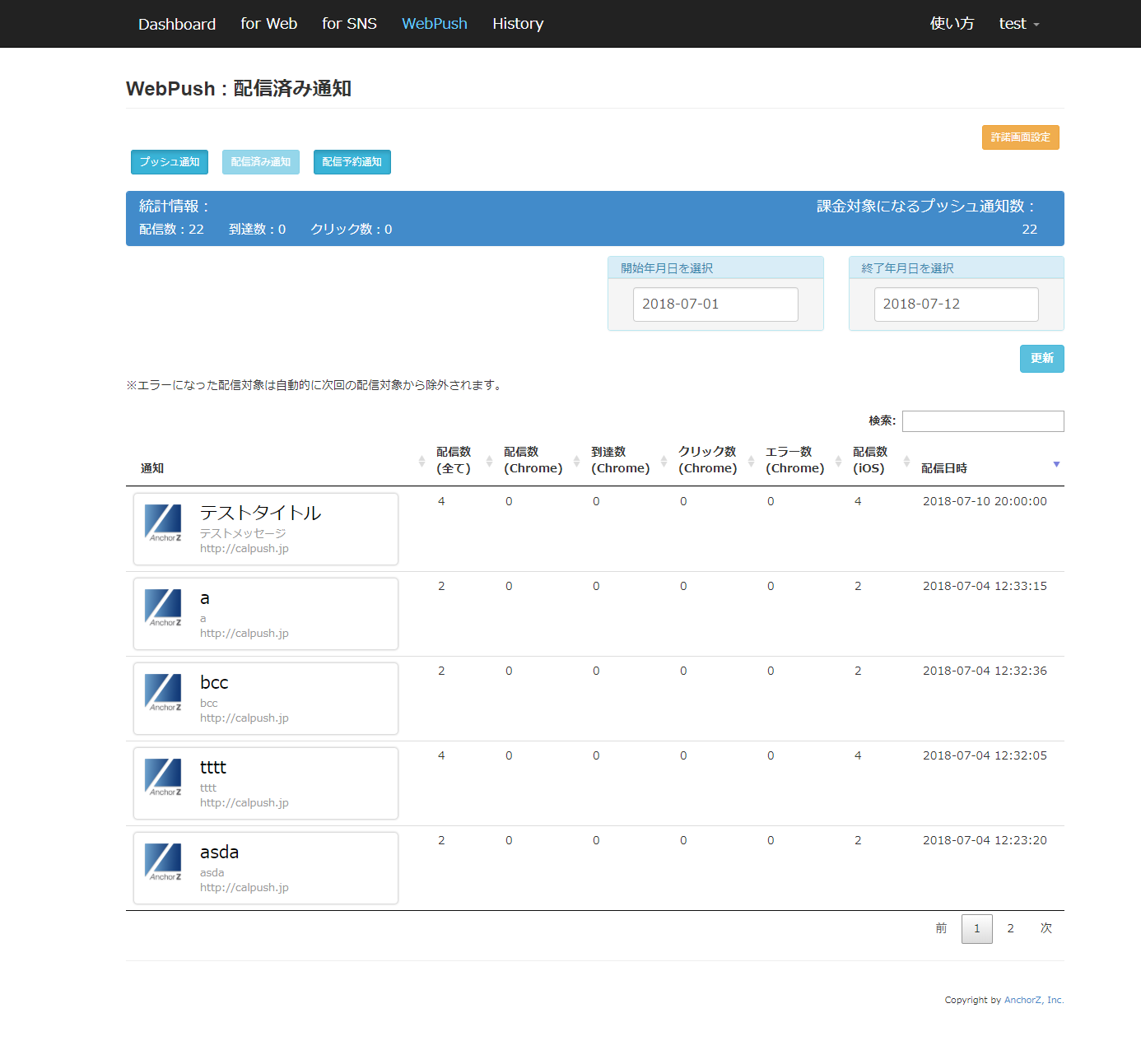Switch to 配信予約通知 tab button

click(x=352, y=162)
